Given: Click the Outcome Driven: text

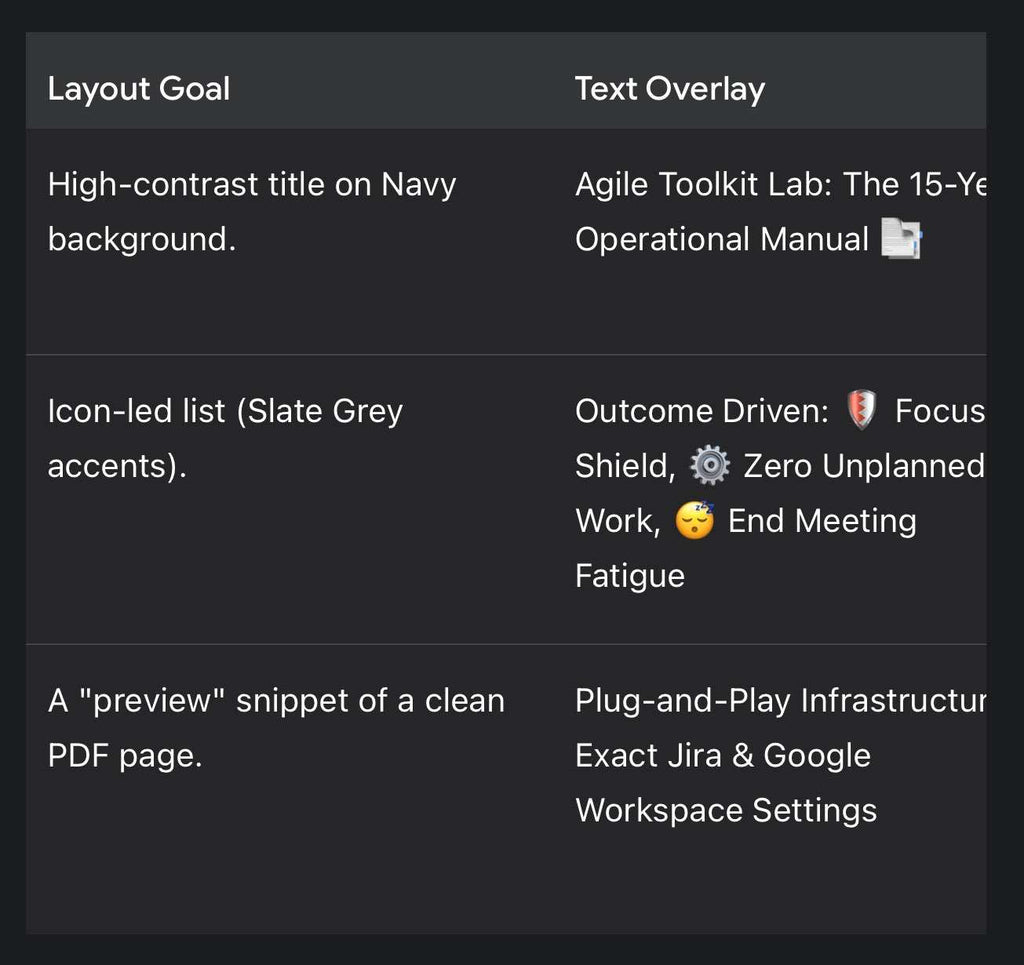Looking at the screenshot, I should click(702, 411).
